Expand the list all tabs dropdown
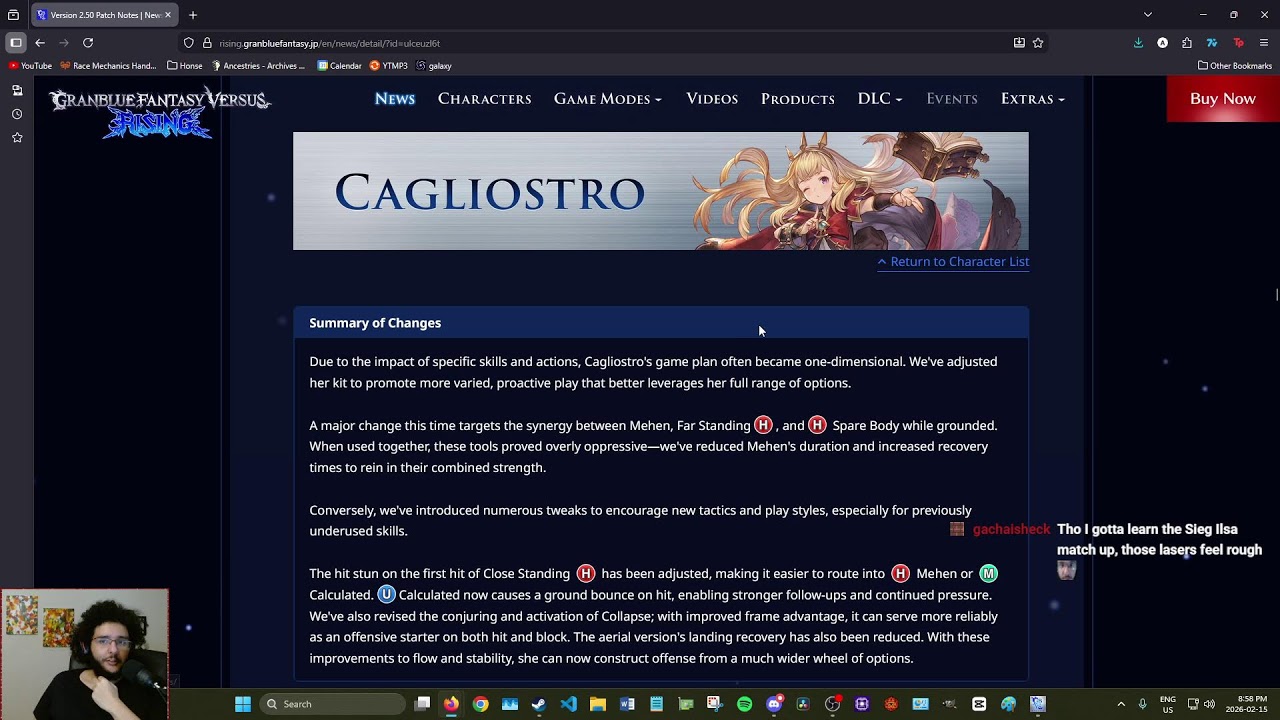 (1148, 15)
